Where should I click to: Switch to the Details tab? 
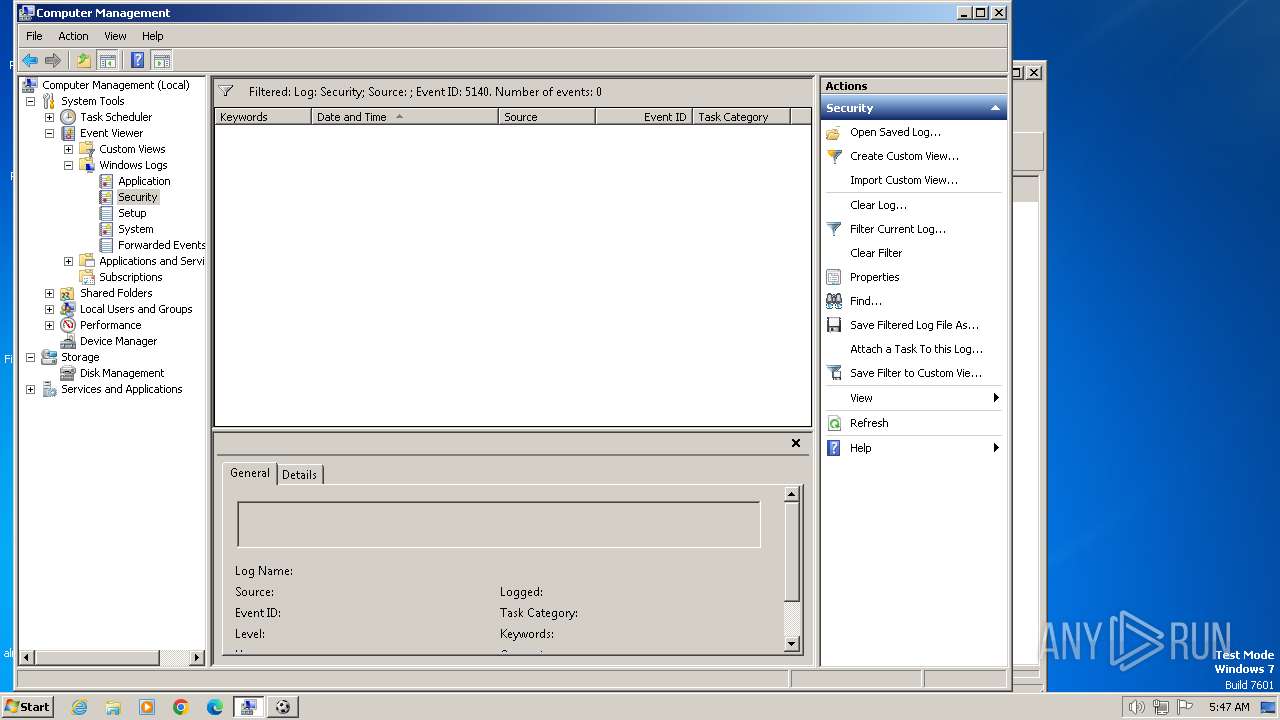click(299, 475)
